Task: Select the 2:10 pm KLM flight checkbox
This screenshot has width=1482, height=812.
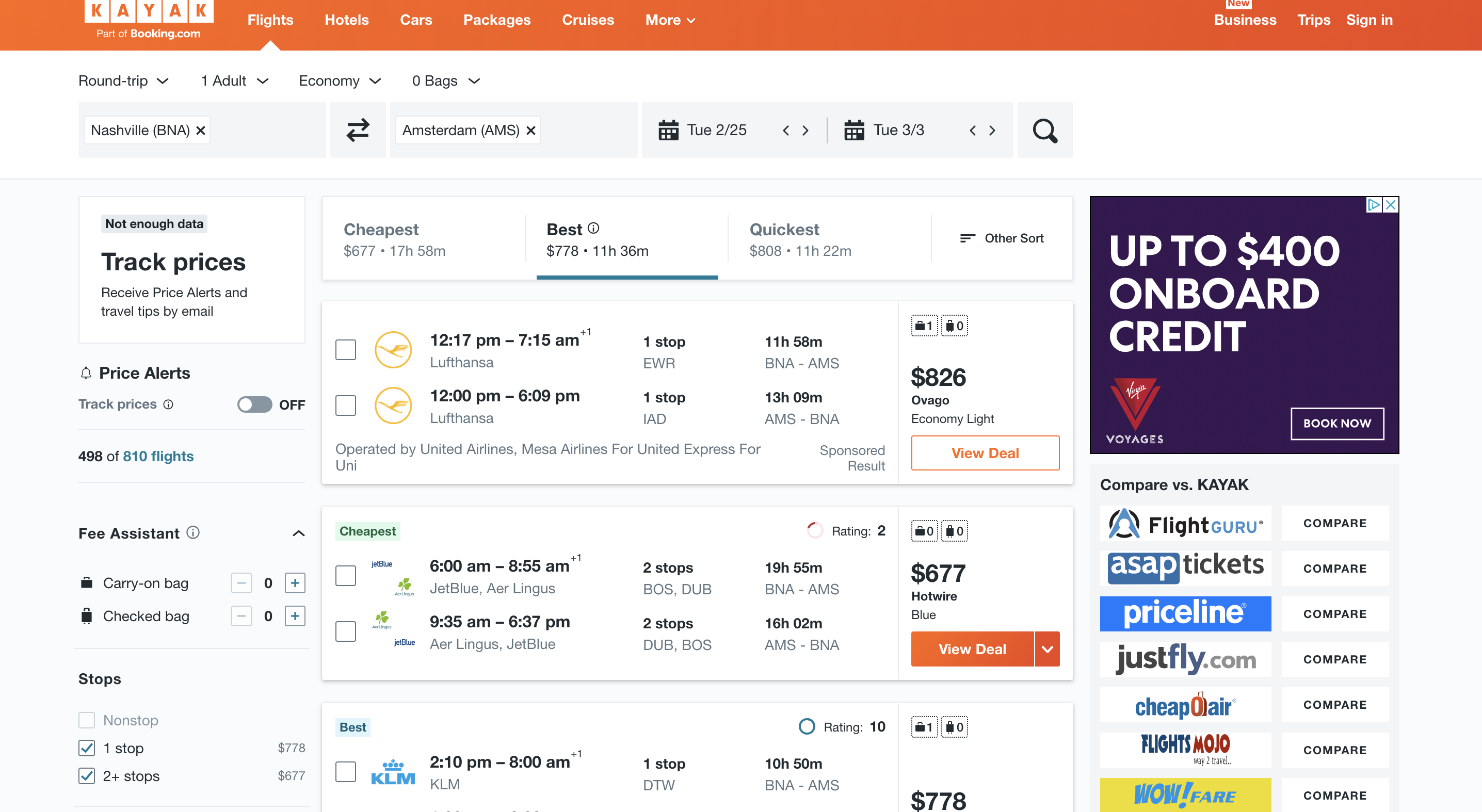Action: [x=345, y=772]
